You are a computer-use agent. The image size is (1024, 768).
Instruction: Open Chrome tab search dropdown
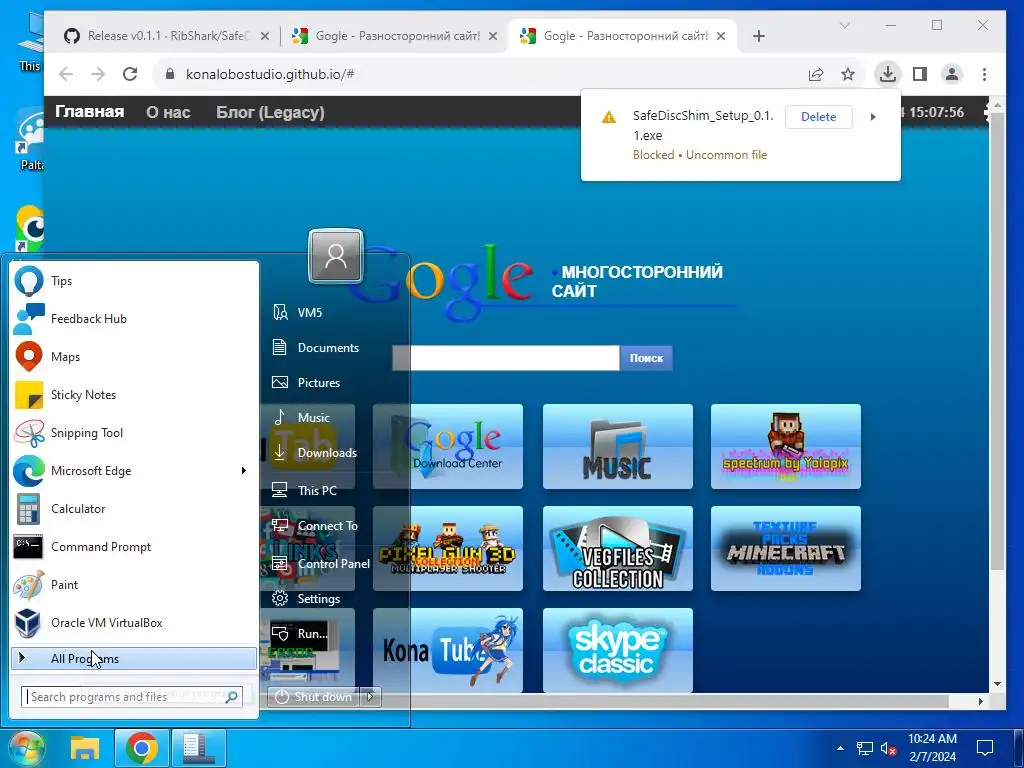(844, 25)
